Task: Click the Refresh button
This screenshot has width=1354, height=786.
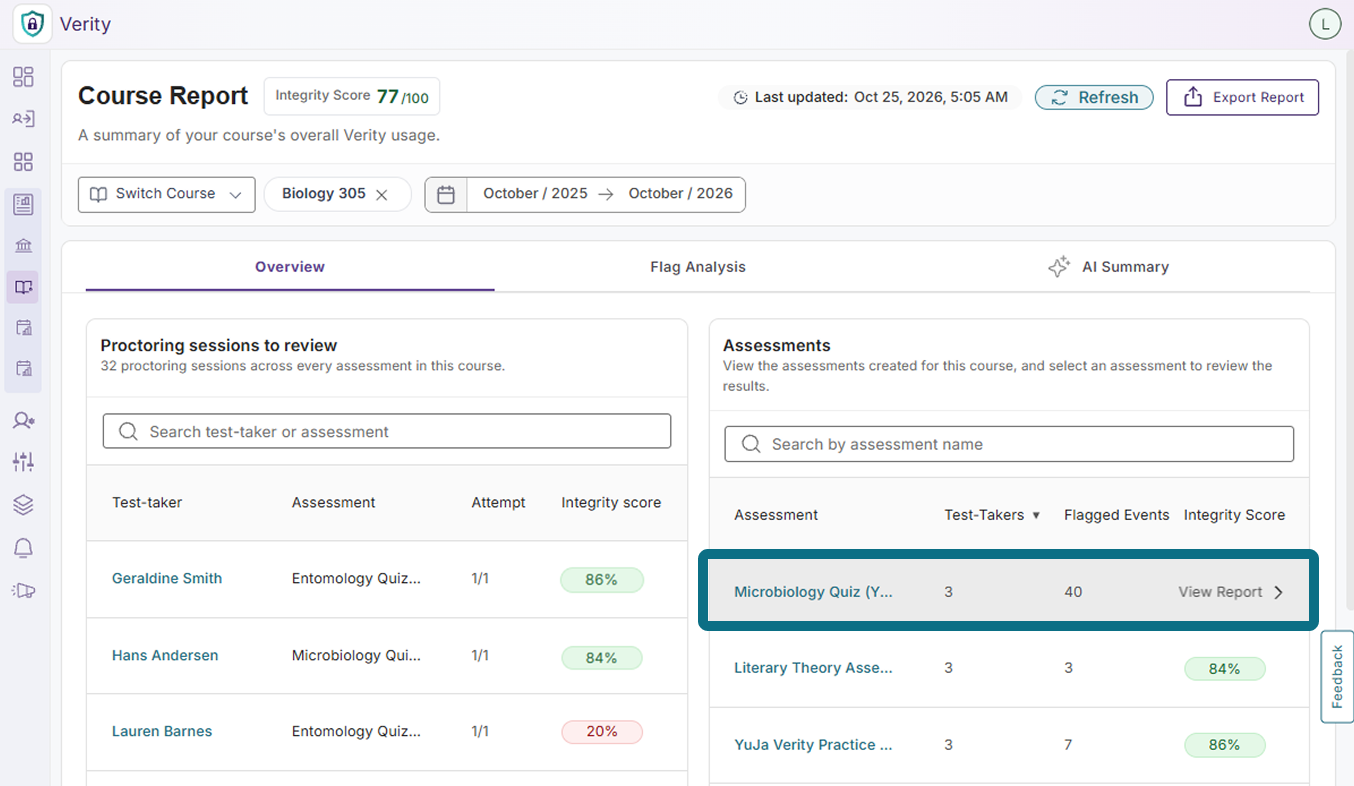Action: pyautogui.click(x=1094, y=97)
